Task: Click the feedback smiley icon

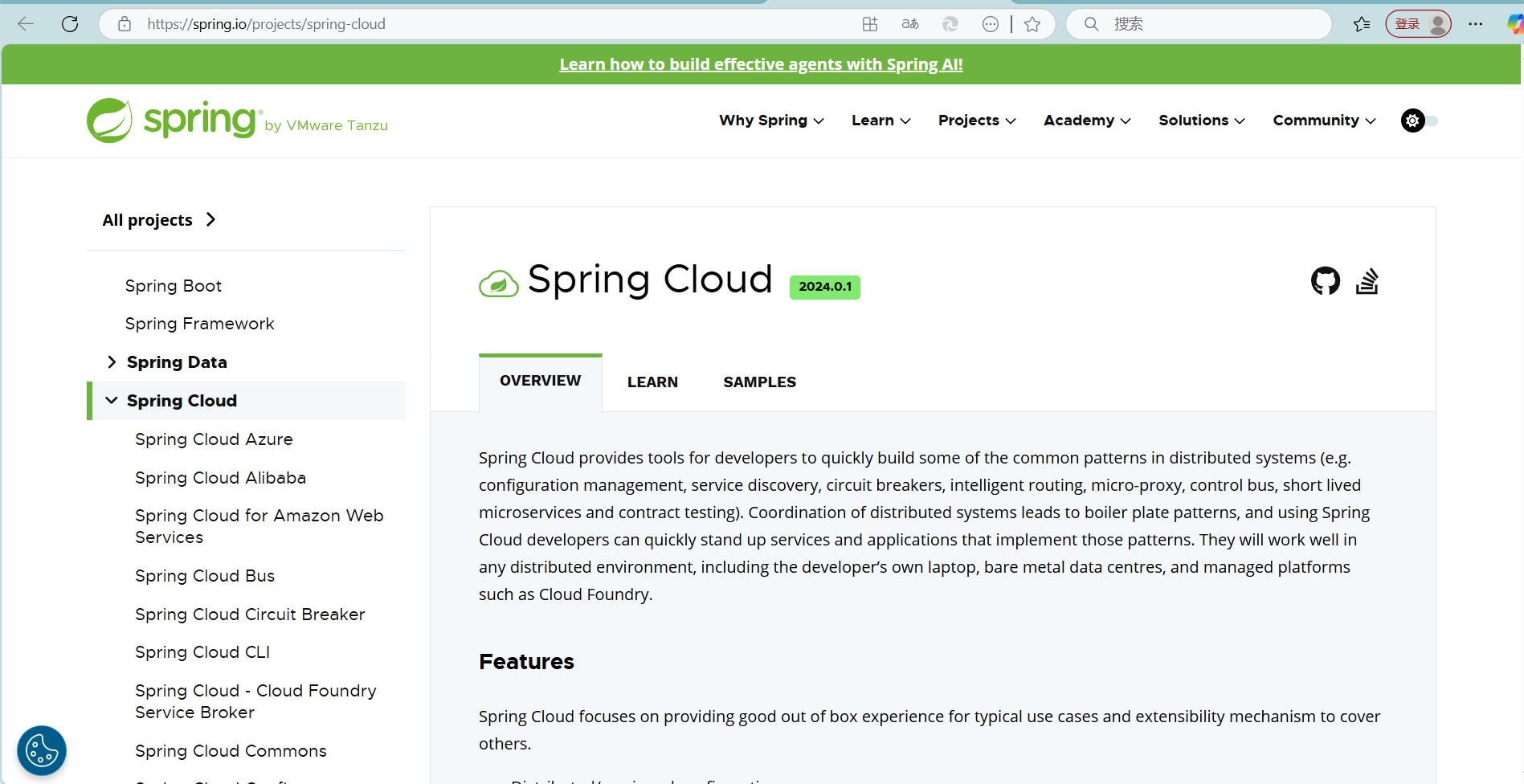Action: point(991,24)
